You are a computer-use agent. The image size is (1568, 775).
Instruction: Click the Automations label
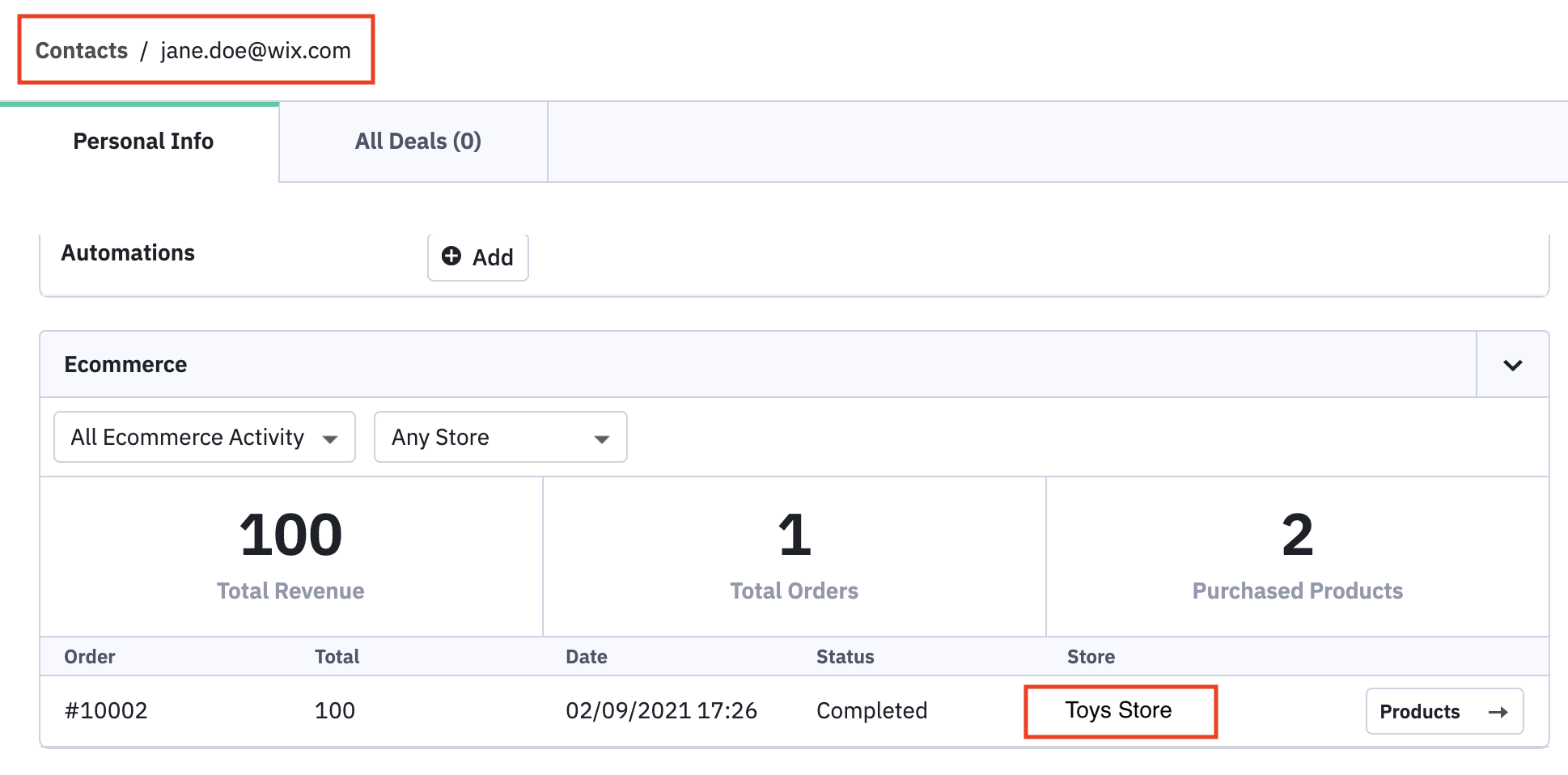128,253
